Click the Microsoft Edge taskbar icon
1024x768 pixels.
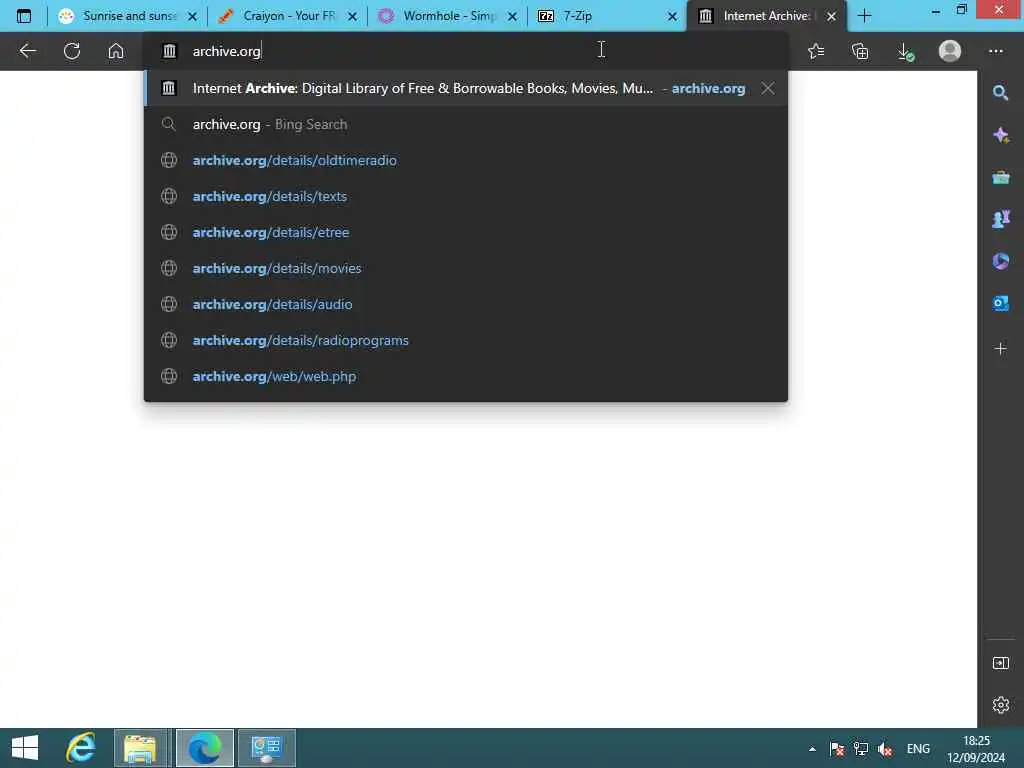pyautogui.click(x=204, y=748)
